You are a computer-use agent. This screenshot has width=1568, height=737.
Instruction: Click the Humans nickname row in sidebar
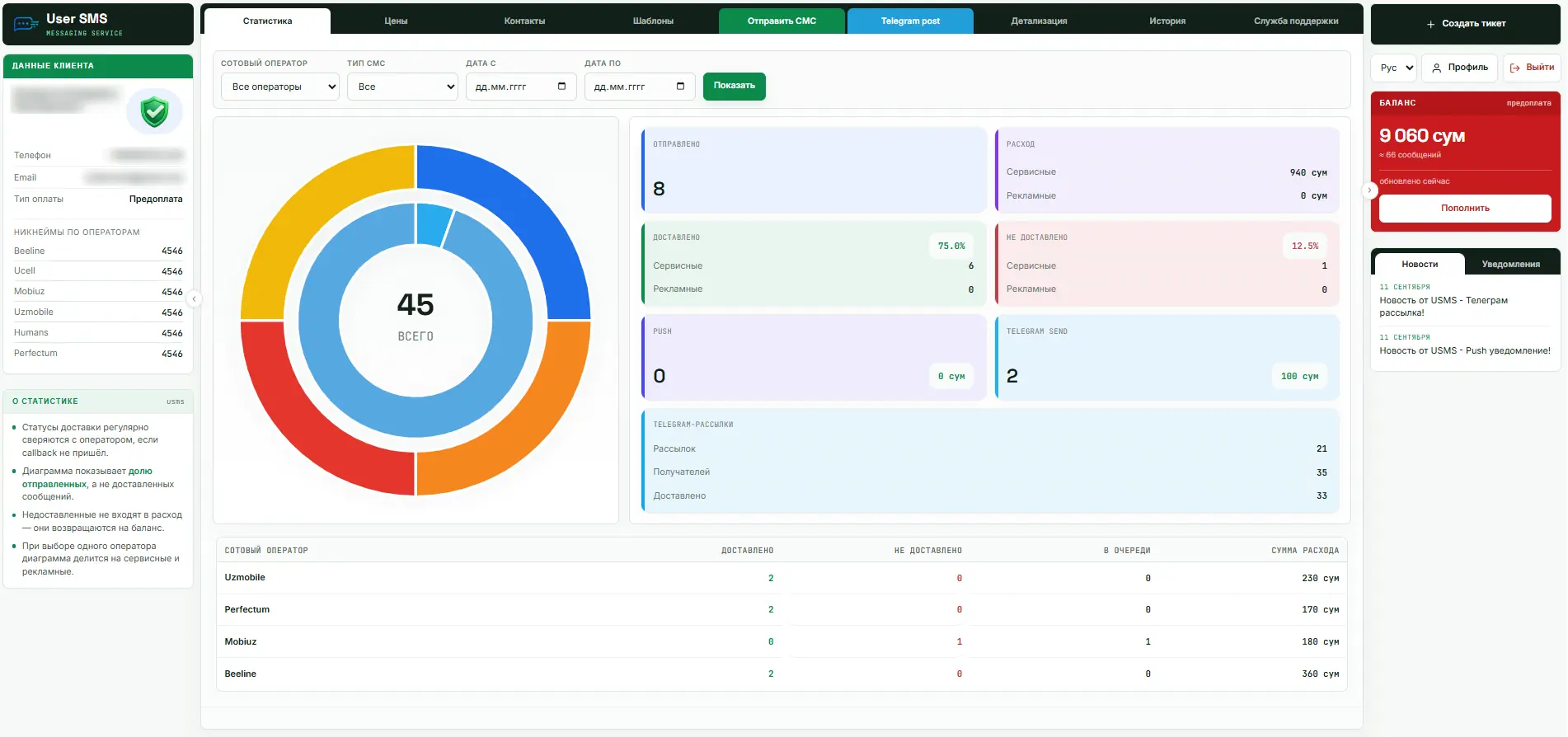[98, 333]
